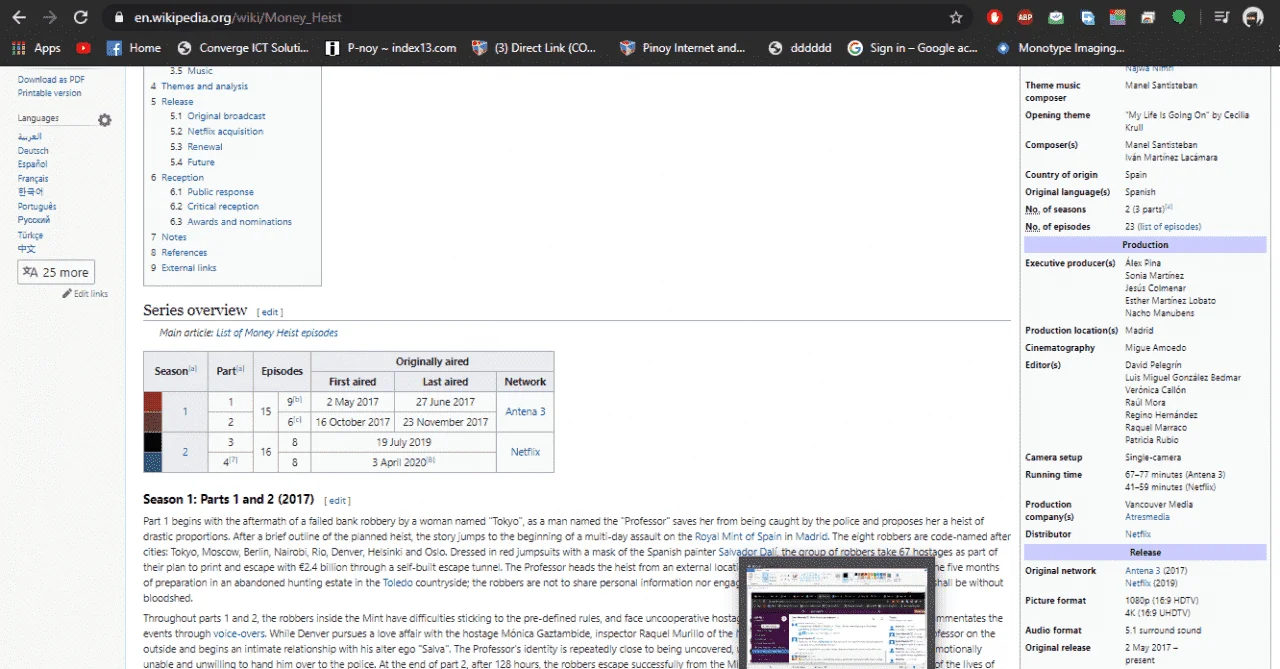Open the Toledo link in the paragraph
The width and height of the screenshot is (1280, 669).
(x=397, y=582)
